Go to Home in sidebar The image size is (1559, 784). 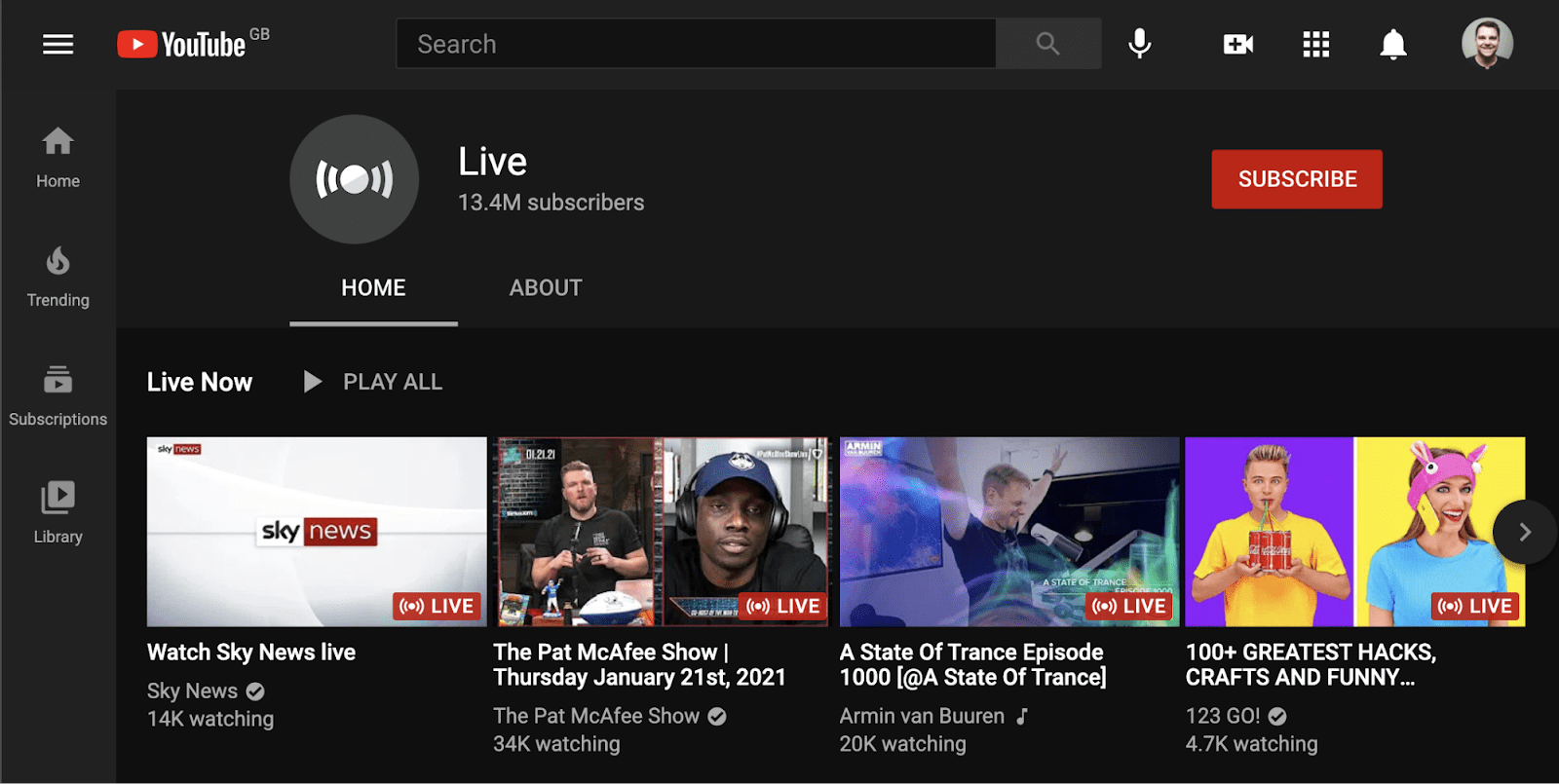(x=57, y=158)
